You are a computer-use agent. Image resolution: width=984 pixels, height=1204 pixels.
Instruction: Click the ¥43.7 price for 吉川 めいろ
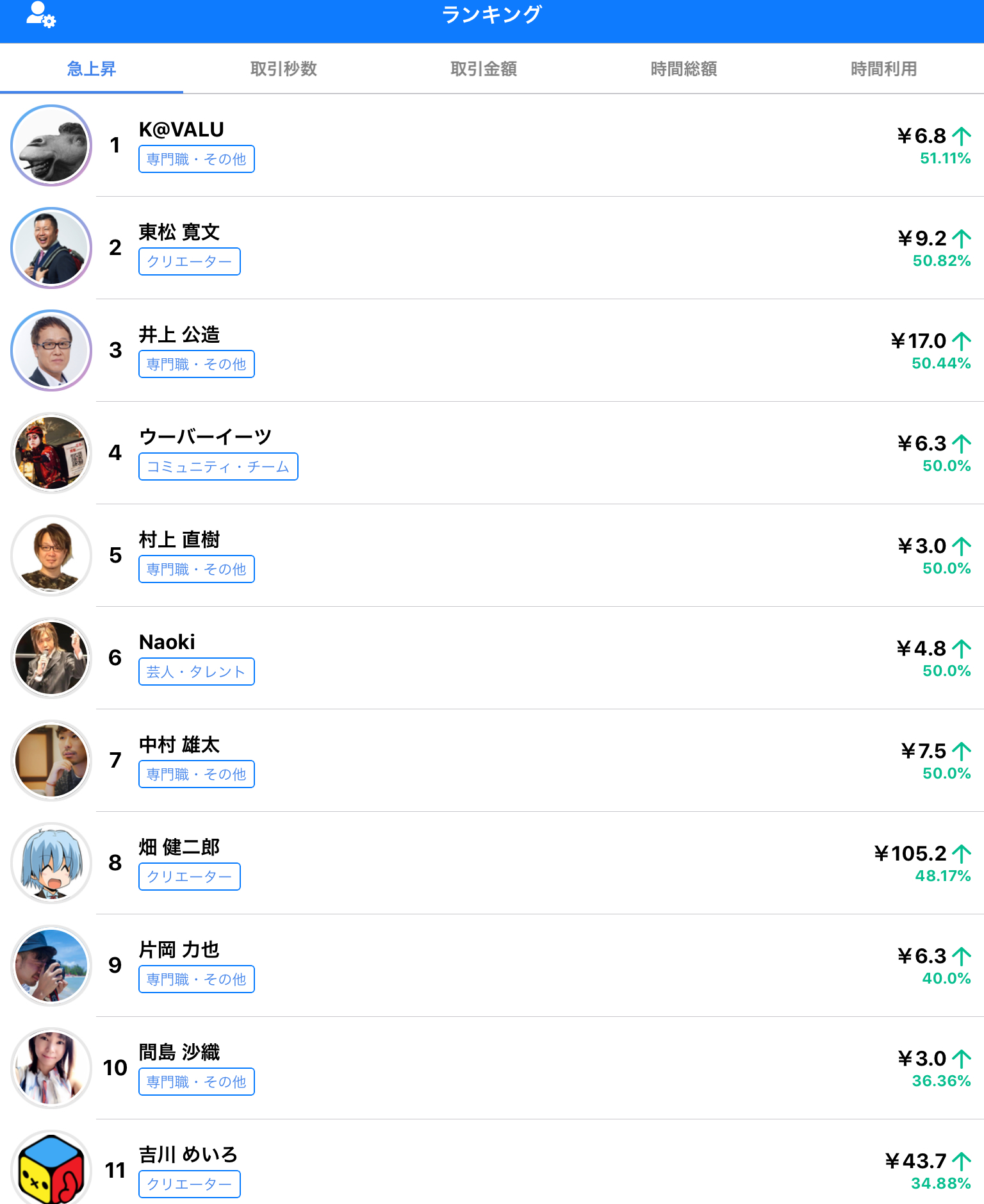coord(915,1161)
